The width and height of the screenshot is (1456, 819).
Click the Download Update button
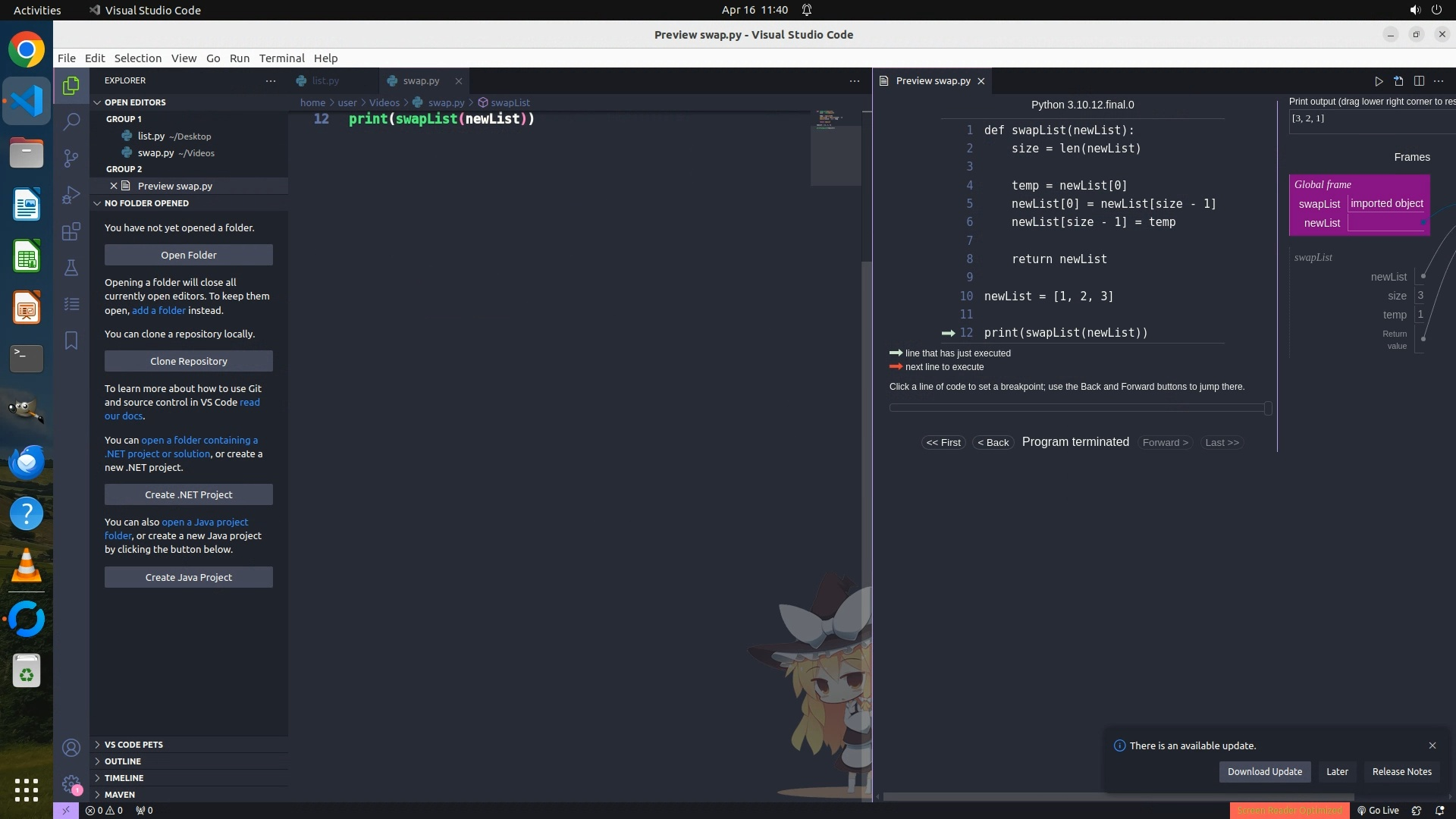(1264, 771)
